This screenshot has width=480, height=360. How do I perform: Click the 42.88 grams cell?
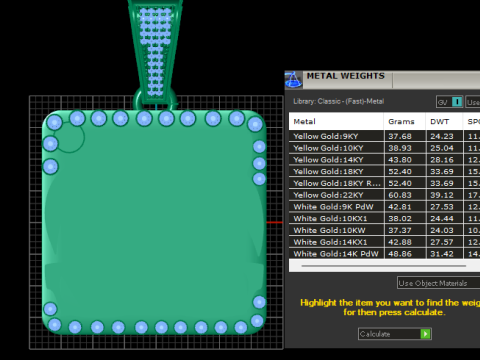pos(405,242)
